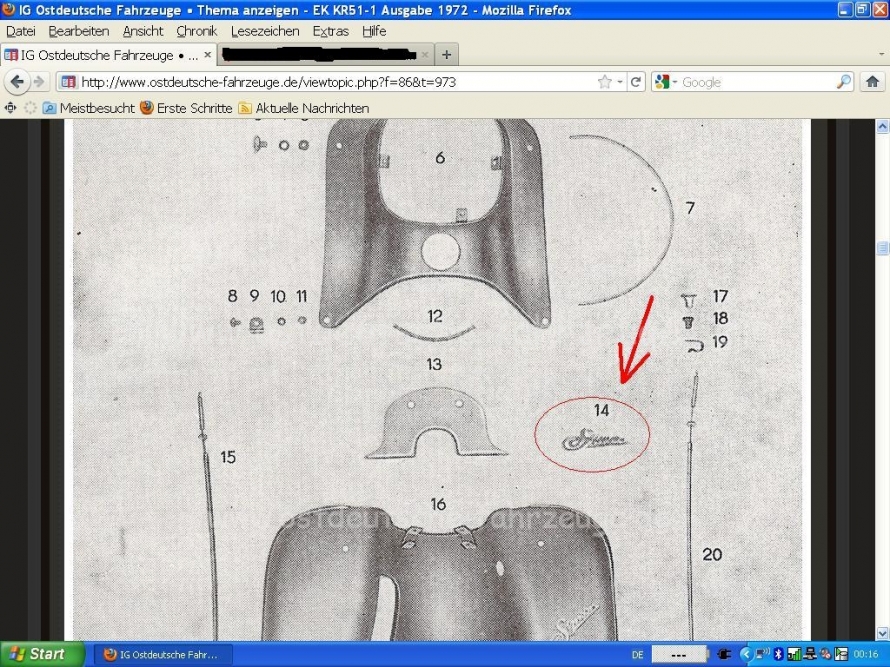Click the scroll up arrow on the page
Viewport: 890px width, 667px height.
click(x=882, y=126)
